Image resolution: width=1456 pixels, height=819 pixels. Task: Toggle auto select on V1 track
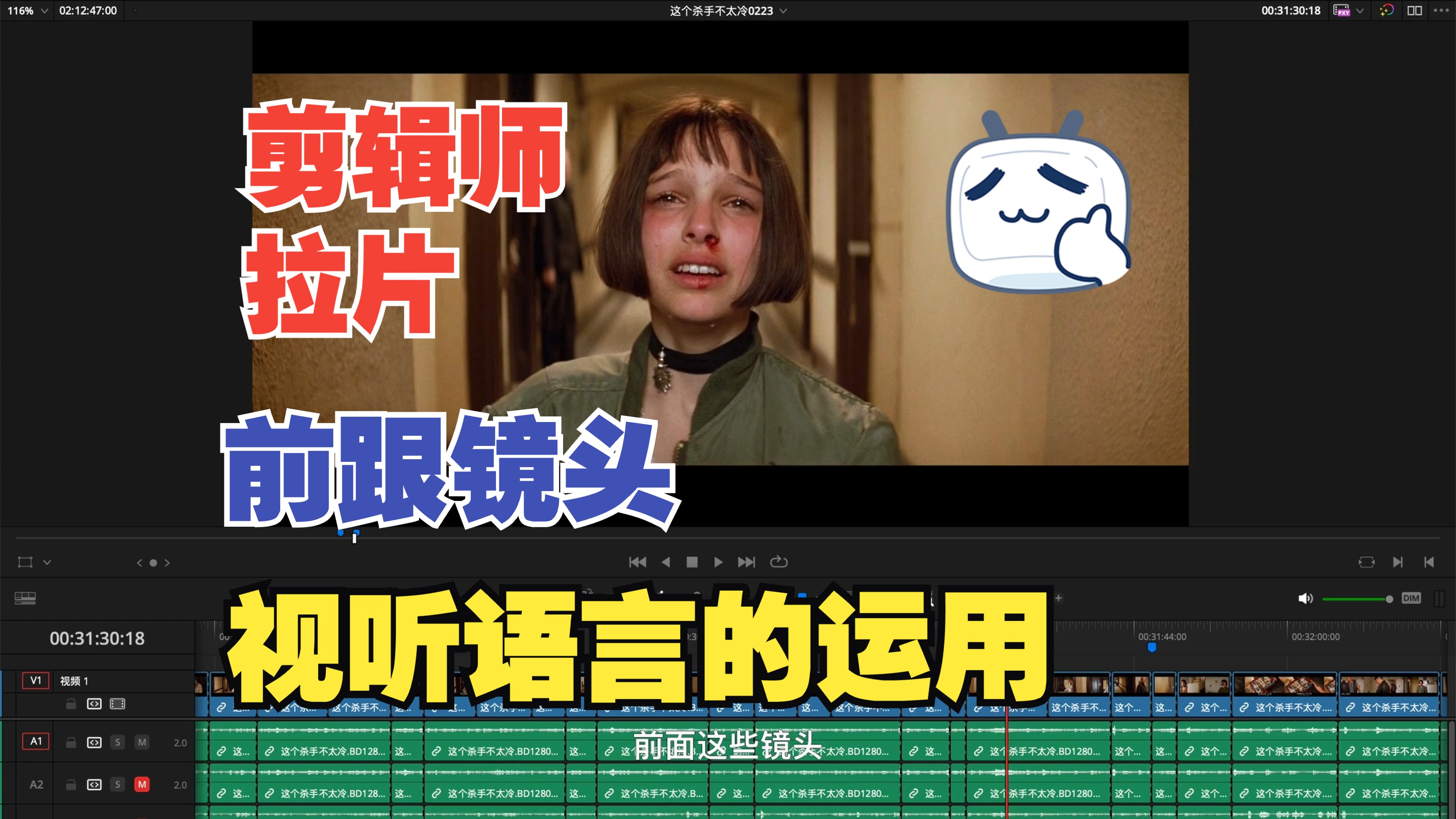[94, 704]
